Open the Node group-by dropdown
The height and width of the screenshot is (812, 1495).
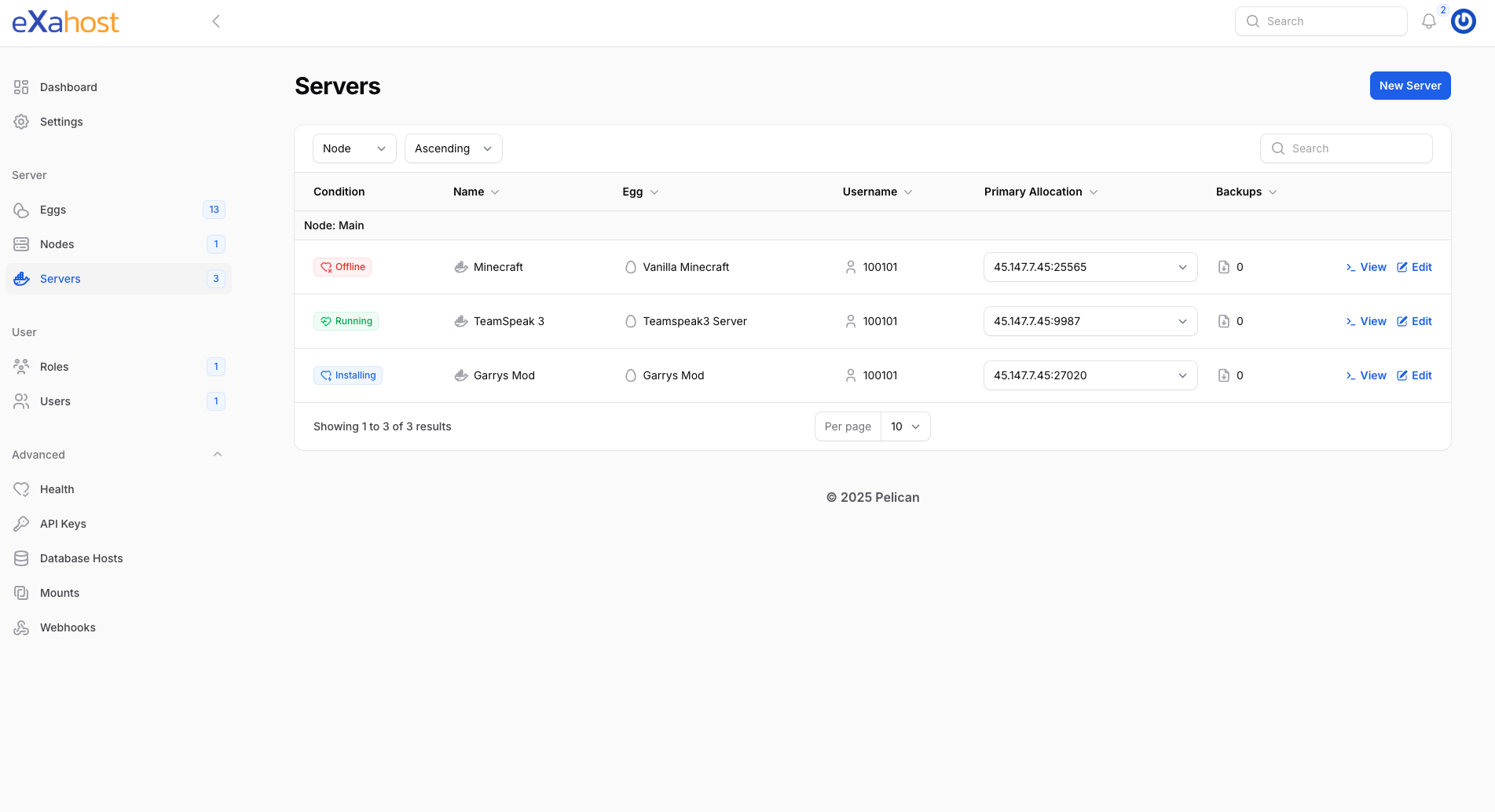click(354, 148)
